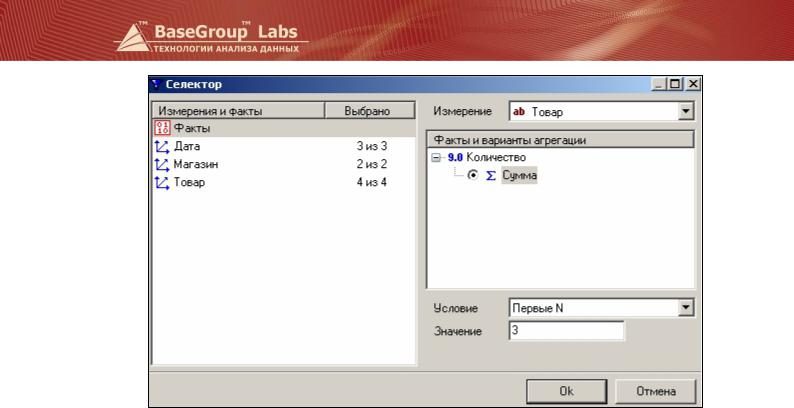This screenshot has width=794, height=408.
Task: Click the Сумма aggregation label
Action: 519,176
